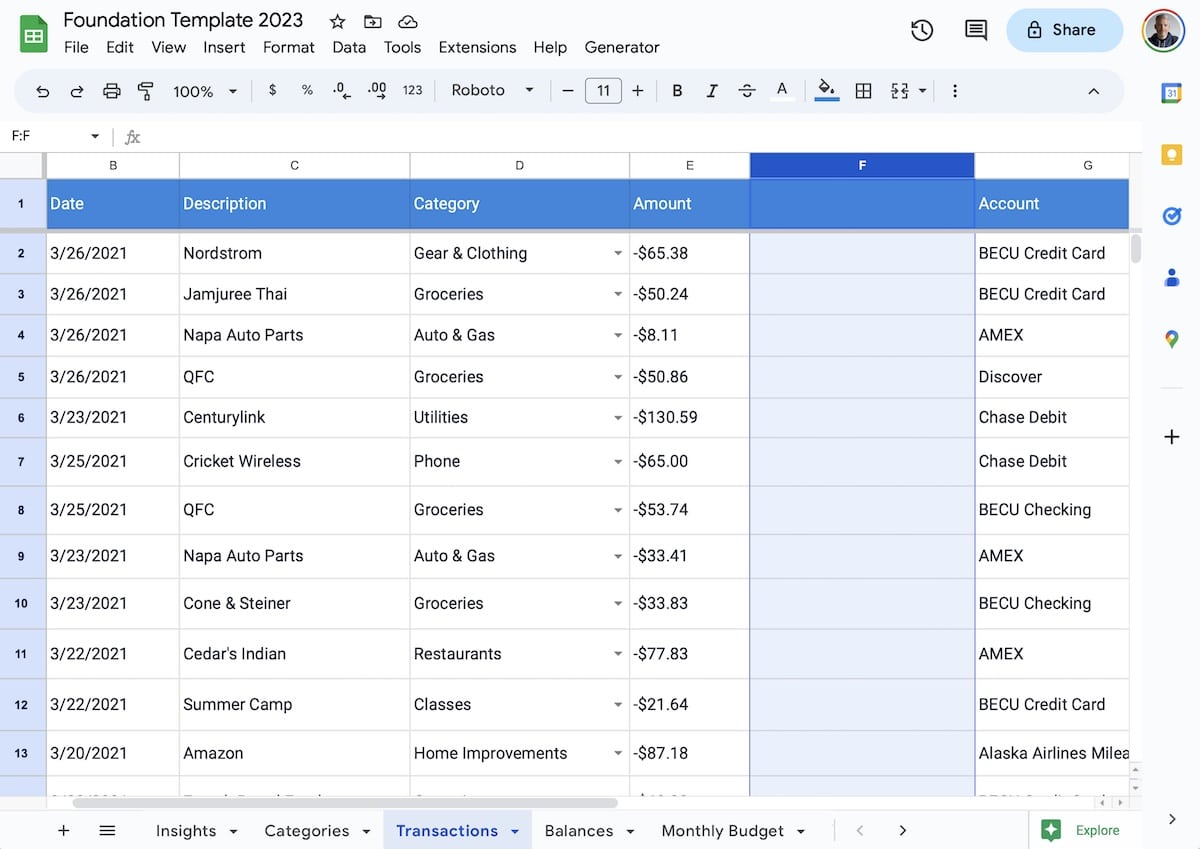Open the Categories tab menu arrow
Screen dimensions: 1200x849
(366, 831)
